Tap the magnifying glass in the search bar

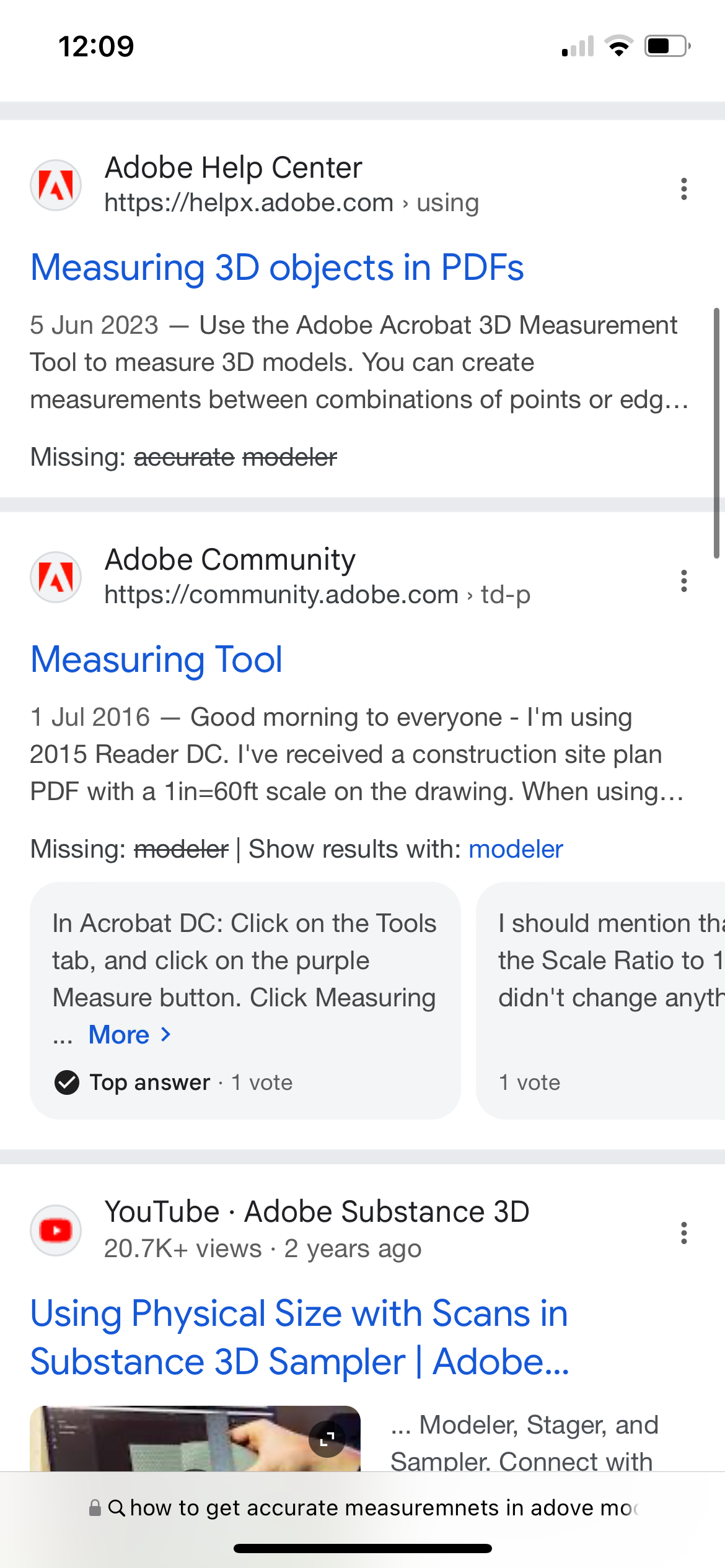pos(118,1508)
